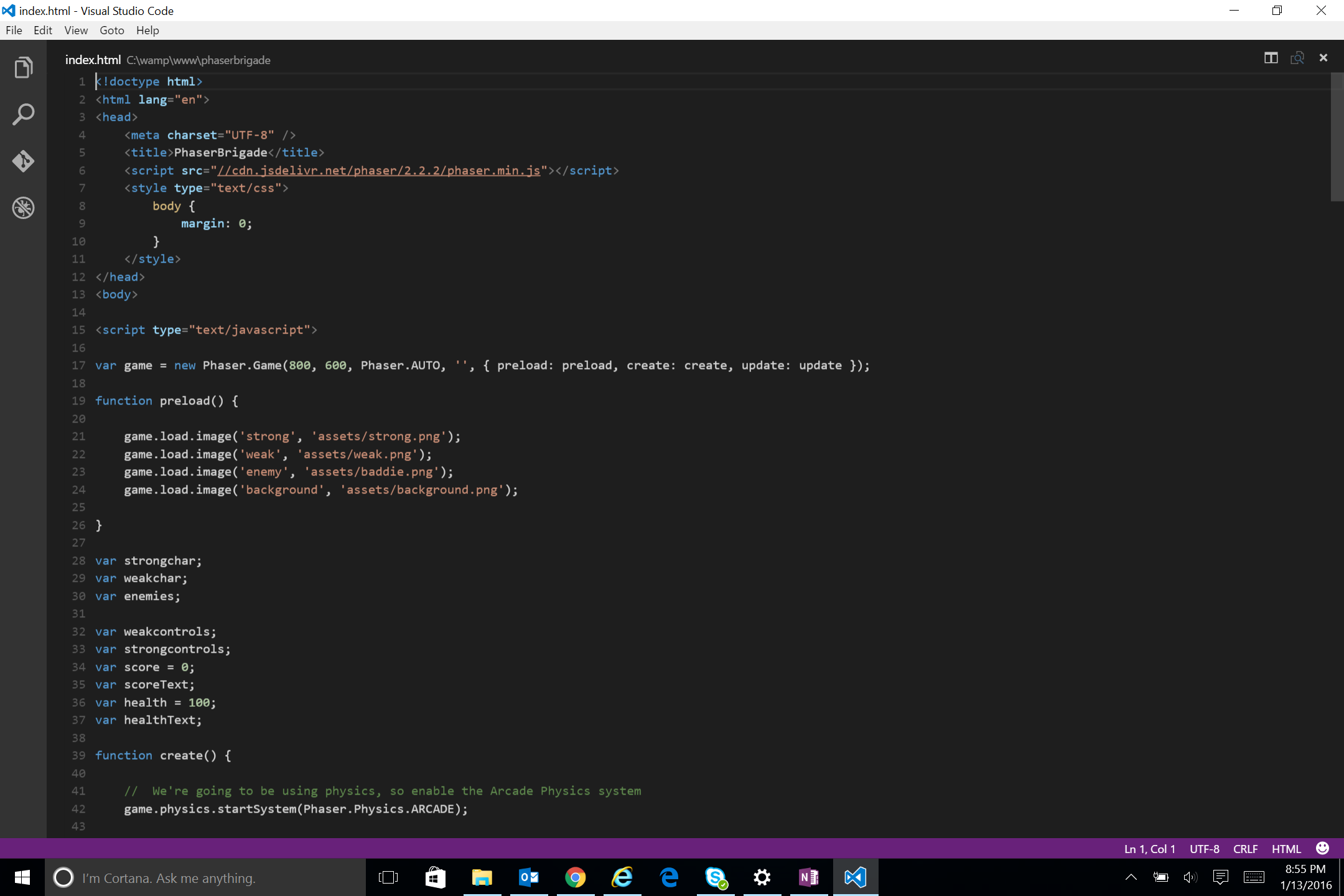Click 'Phaser.Game(800' constructor text
This screenshot has width=1344, height=896.
tap(256, 365)
